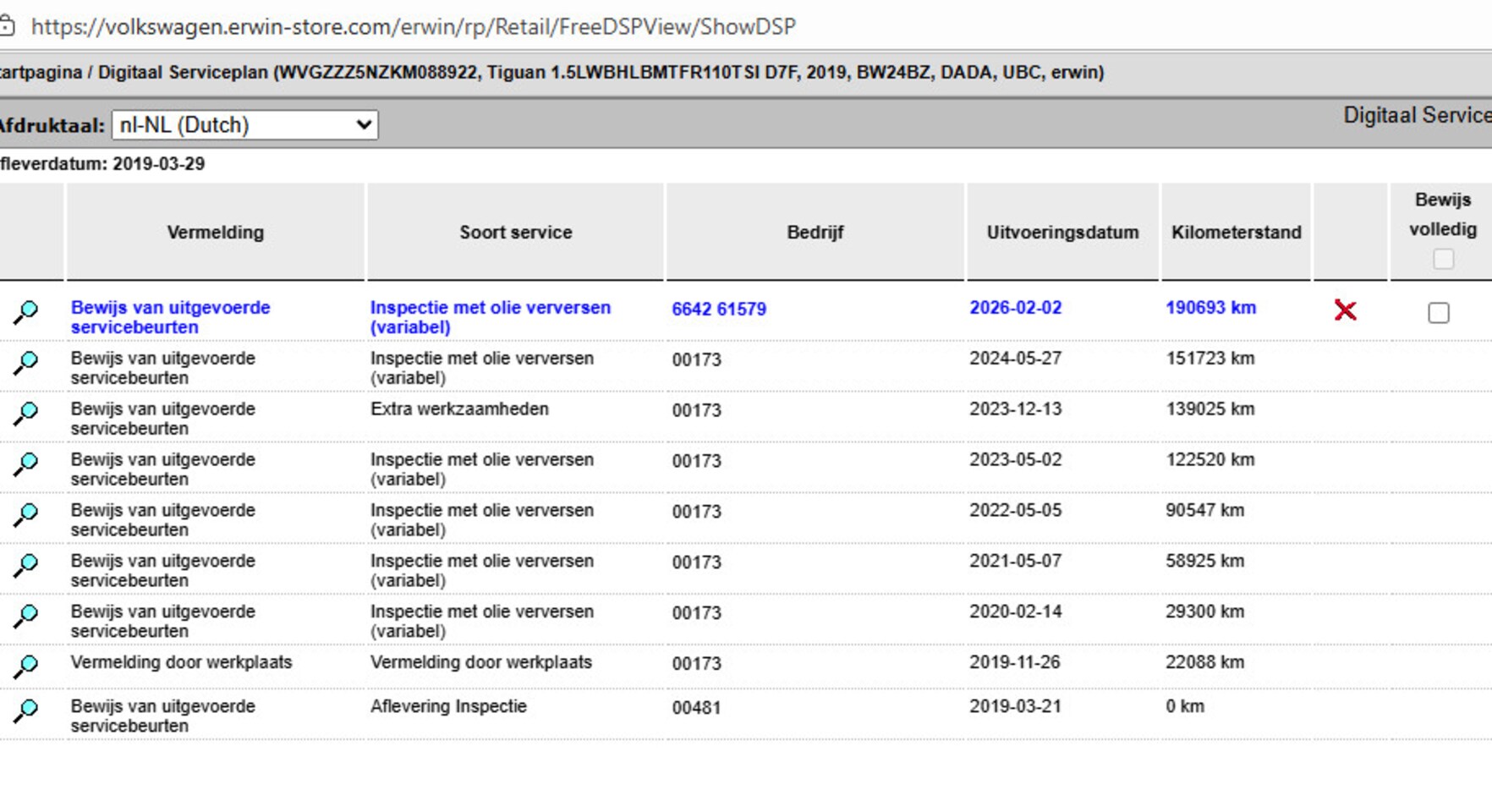Open magnifier for 2021-05-07 entry
Image resolution: width=1492 pixels, height=812 pixels.
point(25,566)
